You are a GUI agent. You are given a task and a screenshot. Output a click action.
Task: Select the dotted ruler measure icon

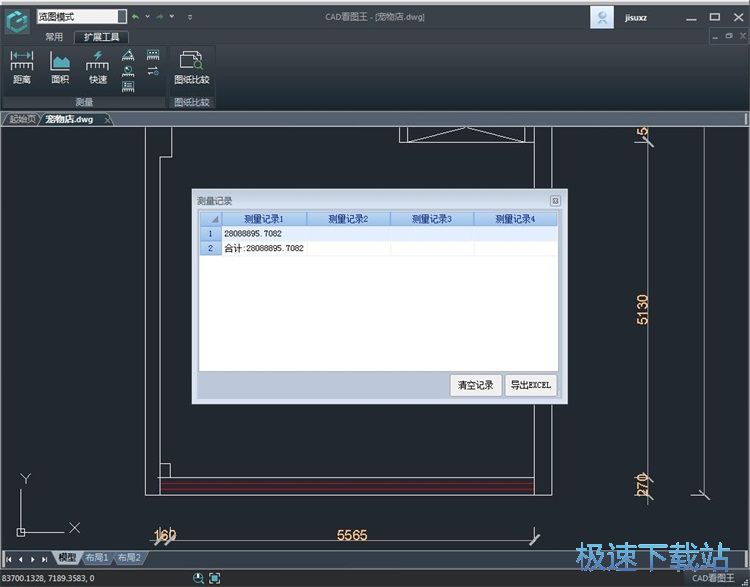click(153, 55)
